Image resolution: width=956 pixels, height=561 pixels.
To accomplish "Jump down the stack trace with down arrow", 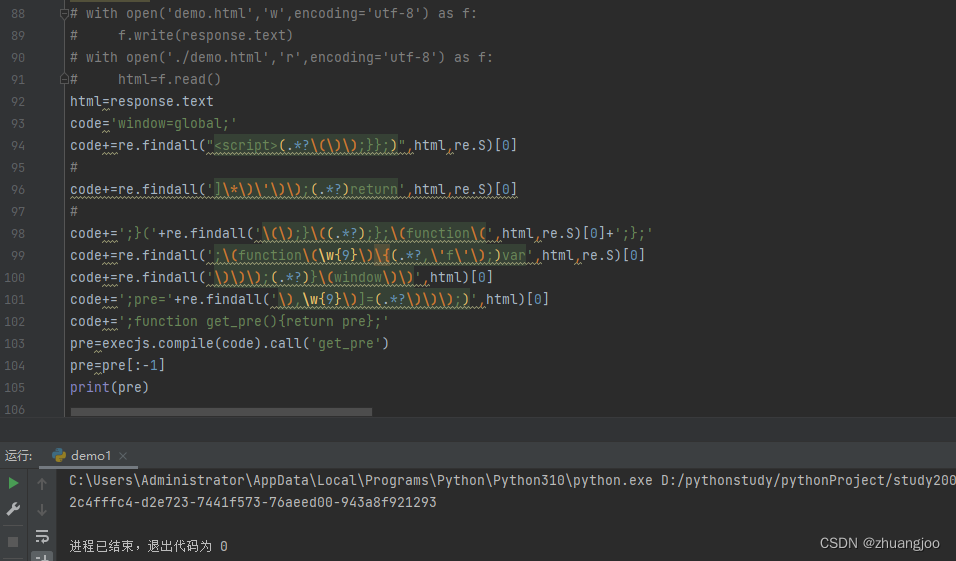I will [x=41, y=510].
